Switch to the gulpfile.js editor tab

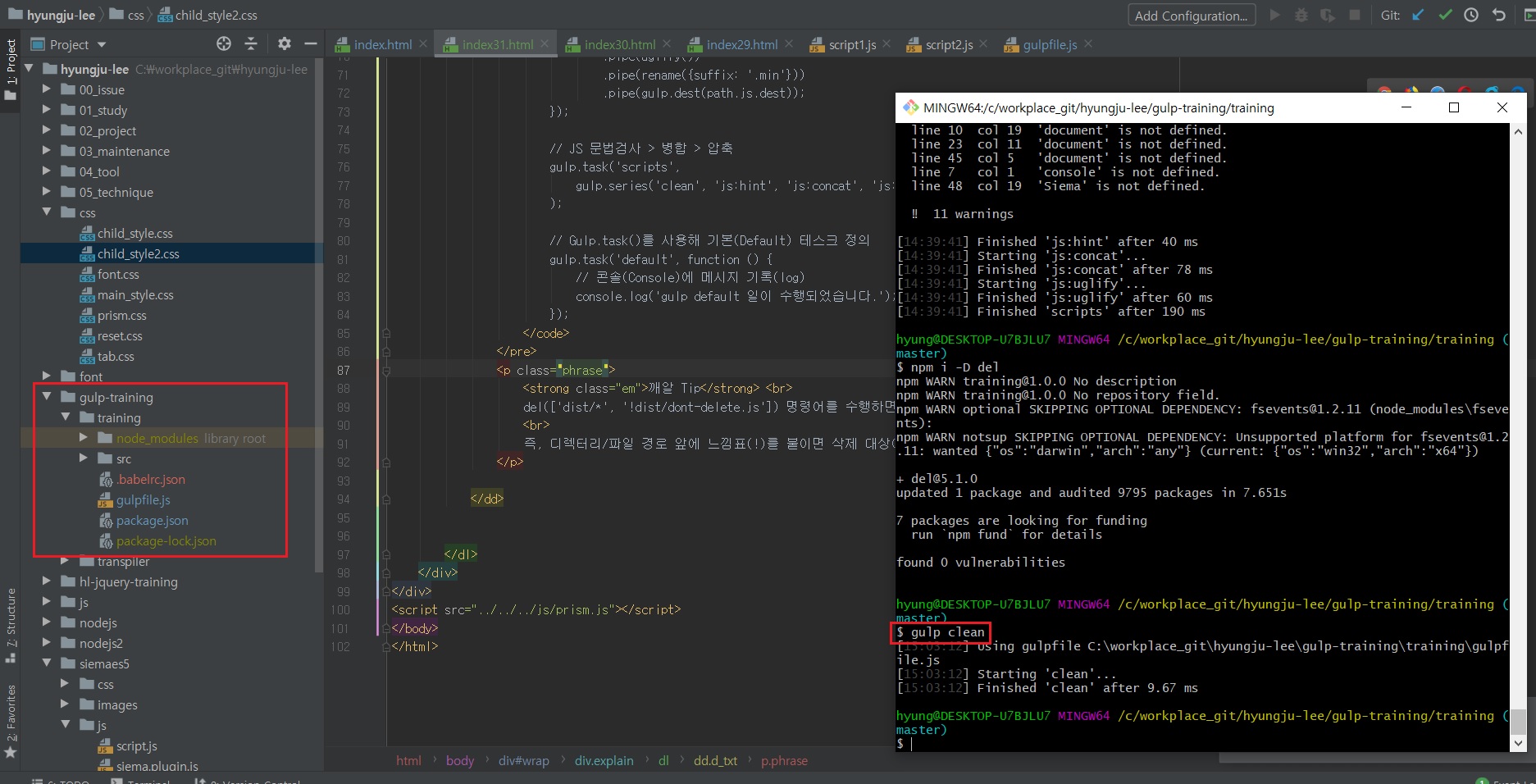[x=1049, y=44]
